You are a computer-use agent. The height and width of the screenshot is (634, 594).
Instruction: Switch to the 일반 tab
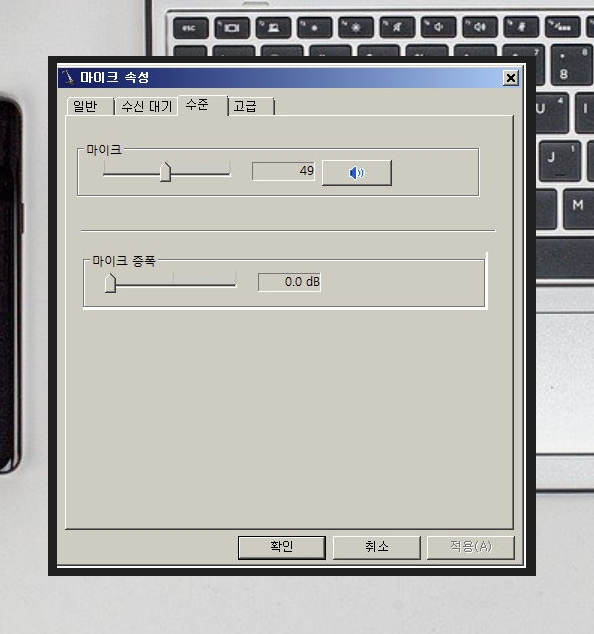pyautogui.click(x=90, y=106)
